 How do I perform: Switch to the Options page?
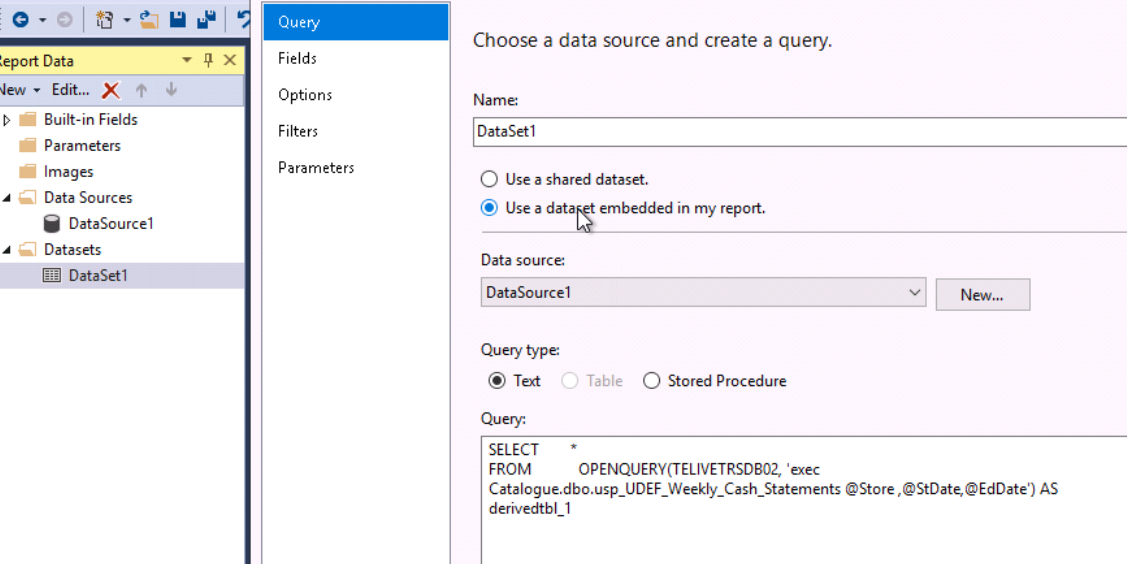(x=356, y=95)
